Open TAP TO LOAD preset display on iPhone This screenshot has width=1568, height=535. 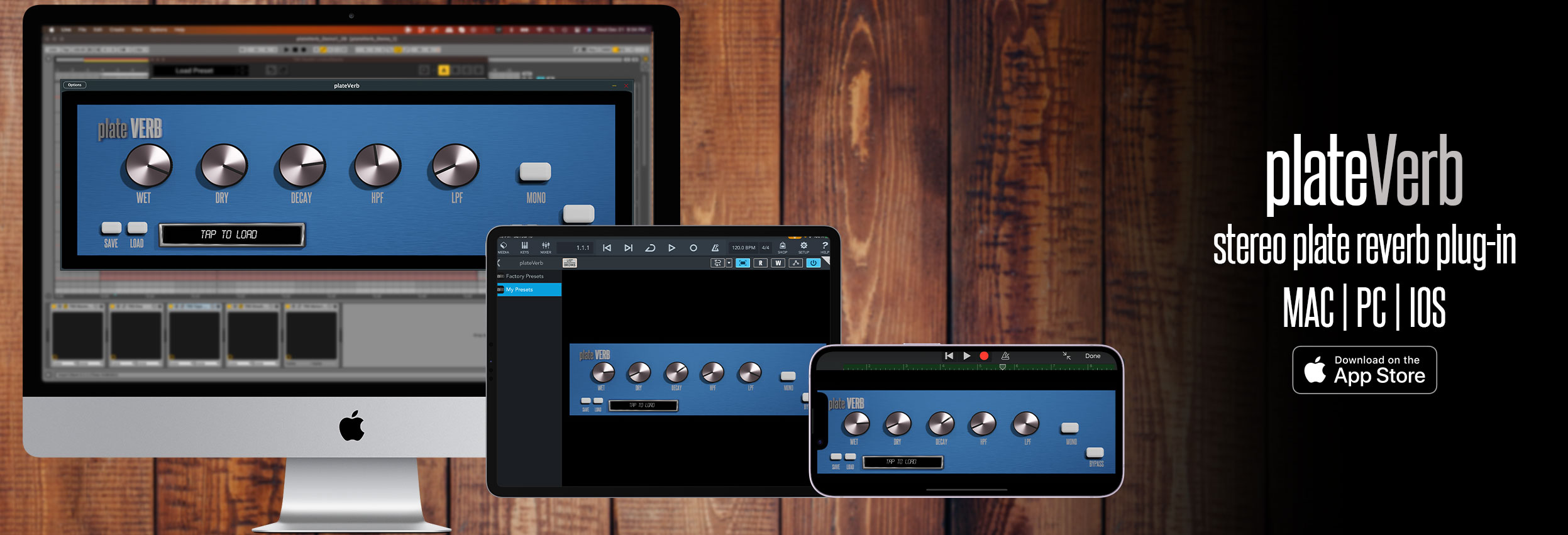[x=902, y=462]
